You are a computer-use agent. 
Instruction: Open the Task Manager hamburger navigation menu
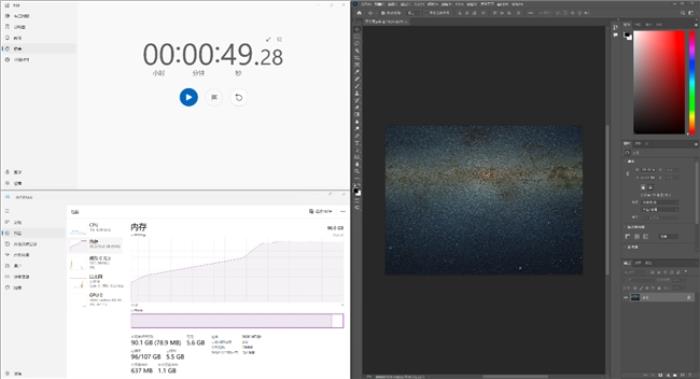tap(7, 211)
